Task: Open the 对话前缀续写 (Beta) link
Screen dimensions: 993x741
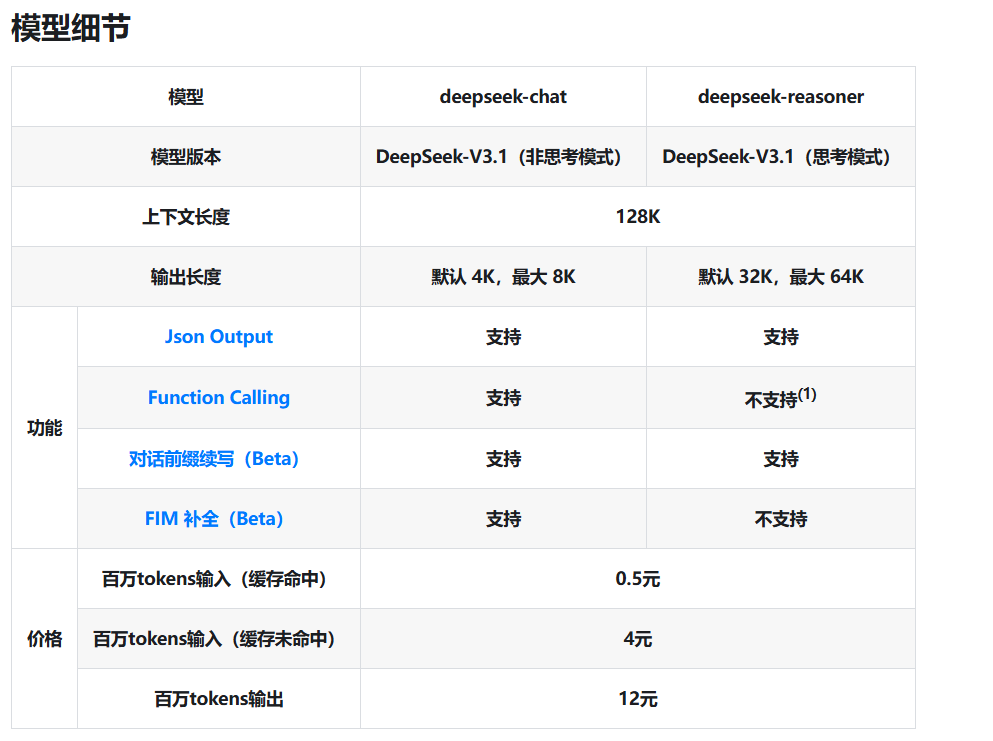Action: 213,459
